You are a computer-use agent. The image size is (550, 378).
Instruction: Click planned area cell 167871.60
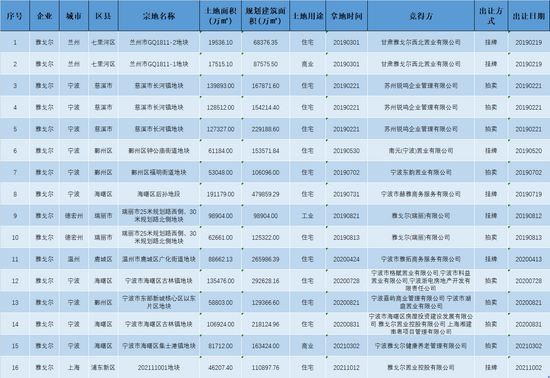tap(266, 86)
